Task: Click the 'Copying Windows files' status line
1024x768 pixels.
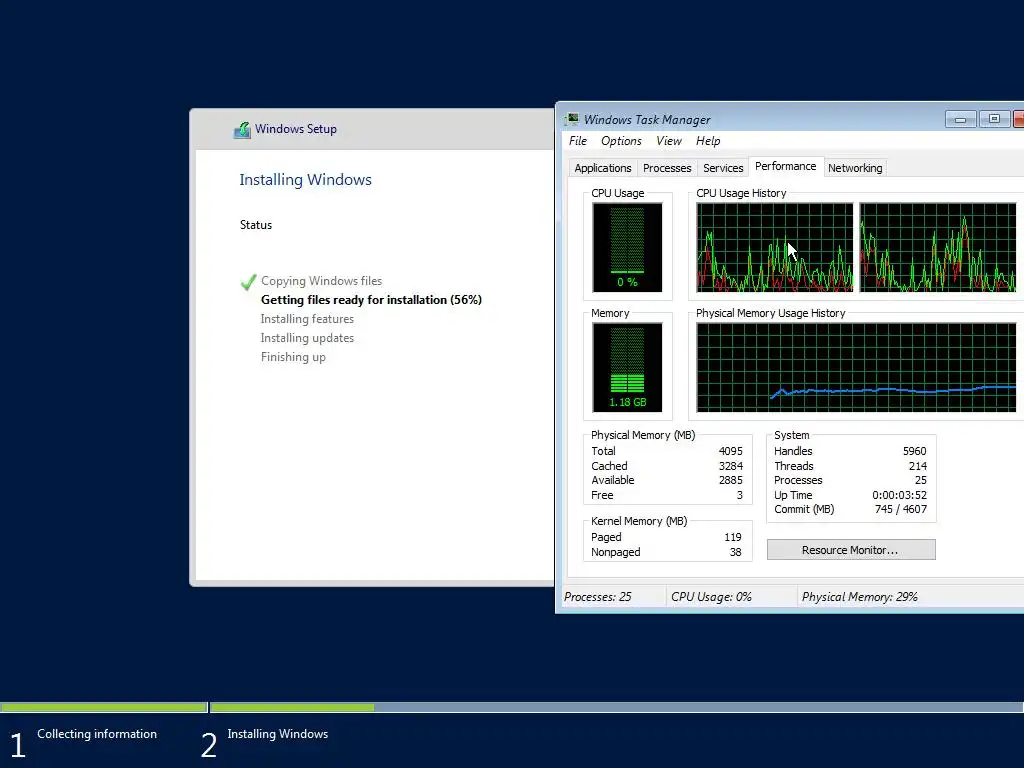Action: (321, 281)
